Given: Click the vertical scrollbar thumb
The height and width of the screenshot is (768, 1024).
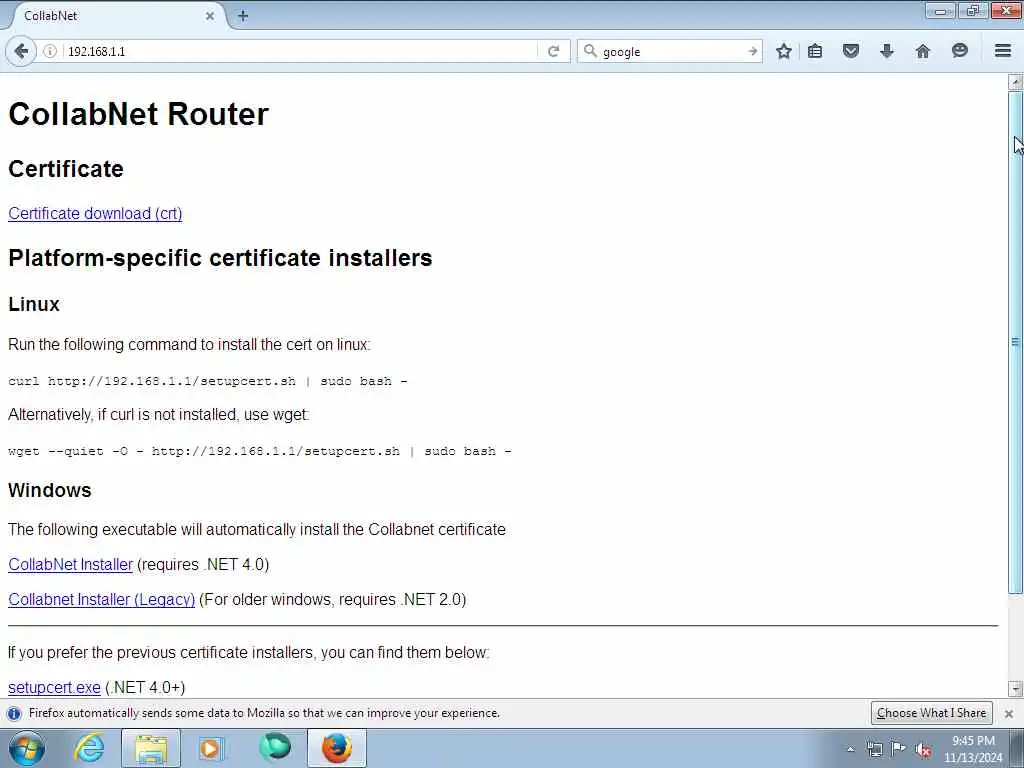Looking at the screenshot, I should point(1015,342).
